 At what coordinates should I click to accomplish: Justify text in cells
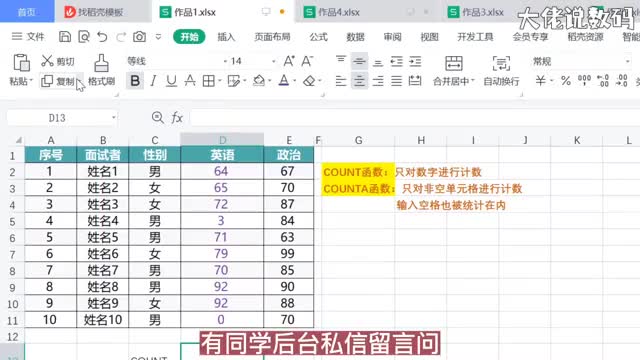397,81
